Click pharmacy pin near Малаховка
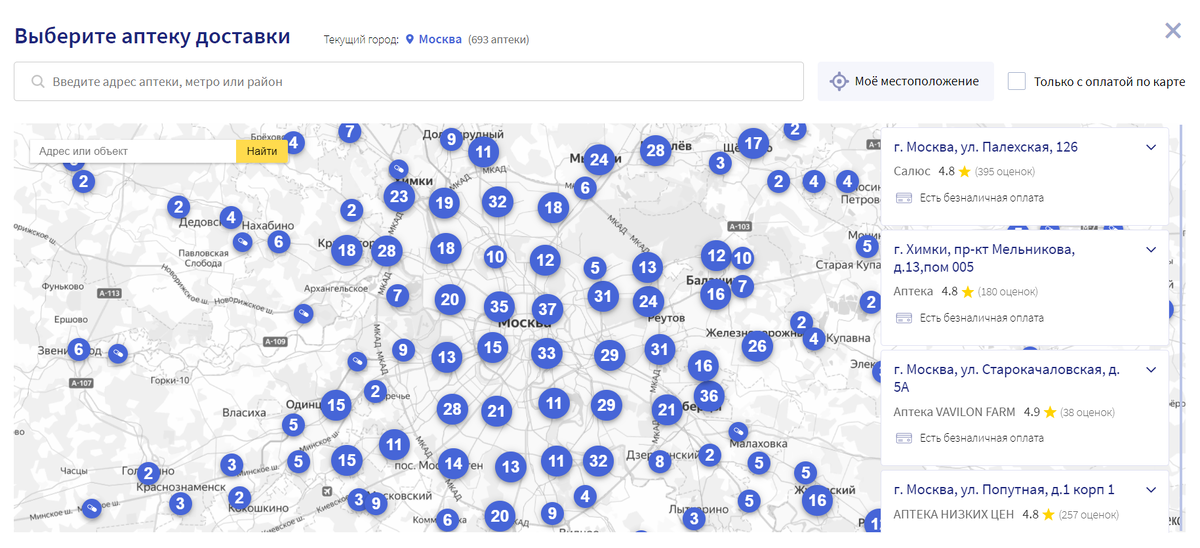Screen dimensions: 1200x548 738,430
